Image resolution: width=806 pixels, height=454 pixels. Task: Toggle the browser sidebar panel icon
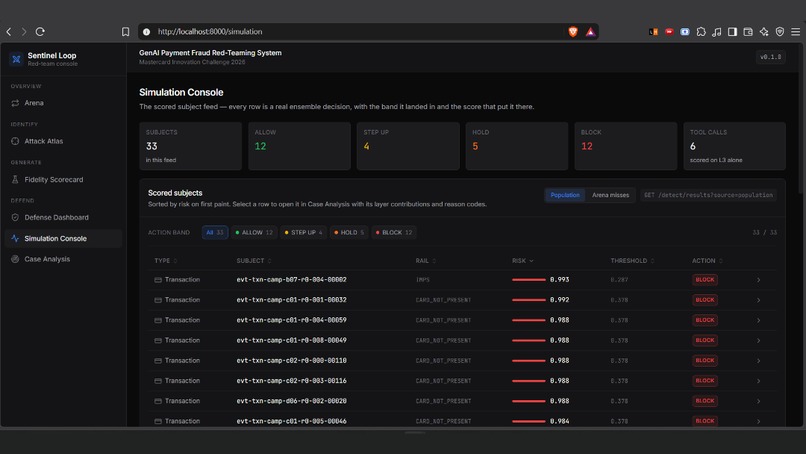click(732, 32)
